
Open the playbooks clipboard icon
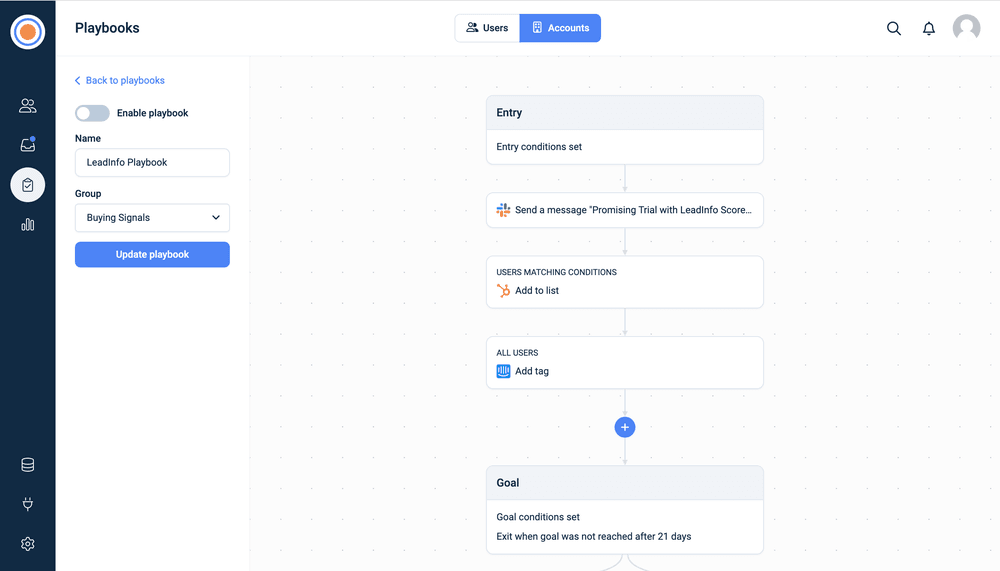coord(28,185)
